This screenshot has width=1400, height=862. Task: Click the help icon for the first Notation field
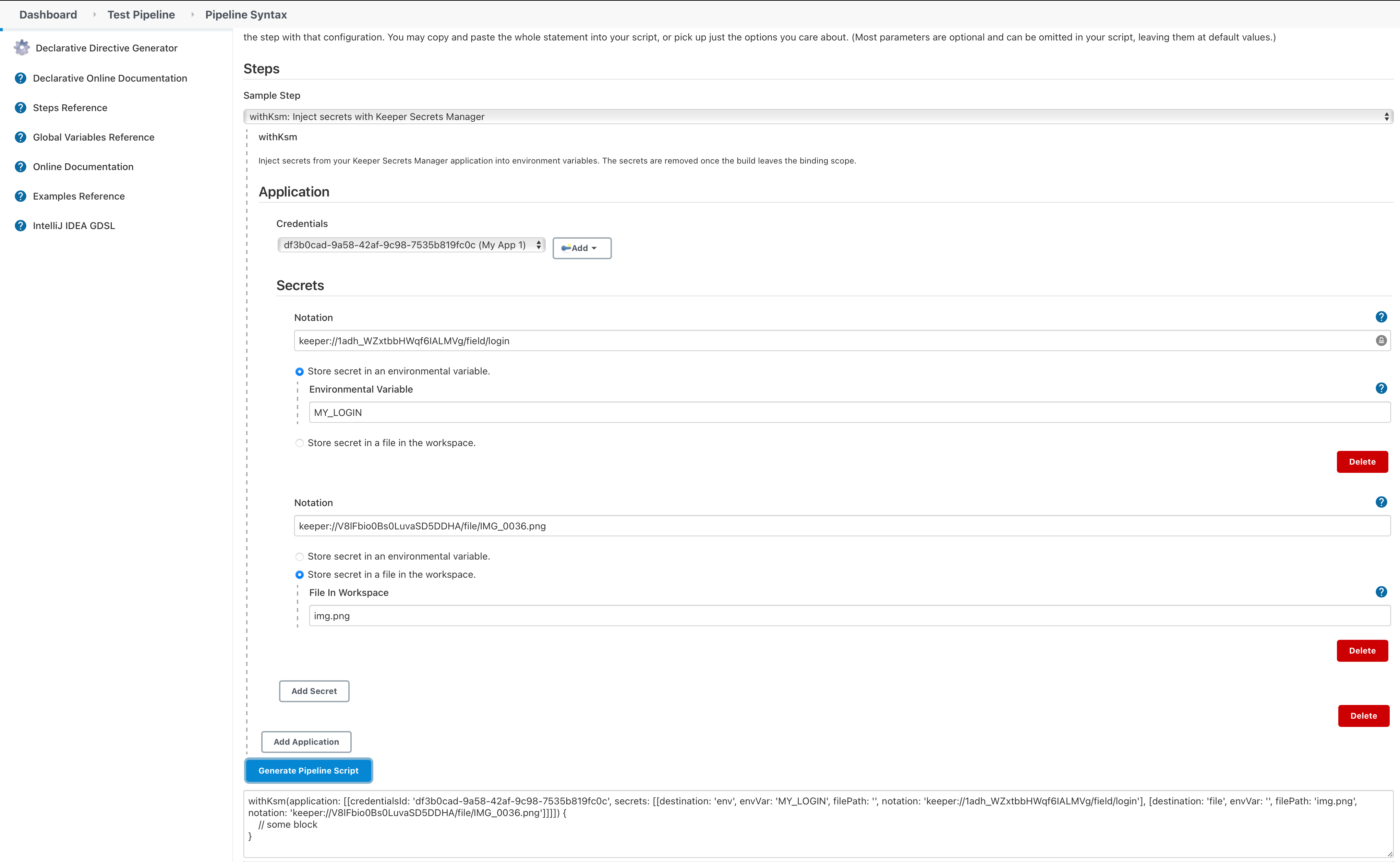[x=1380, y=317]
